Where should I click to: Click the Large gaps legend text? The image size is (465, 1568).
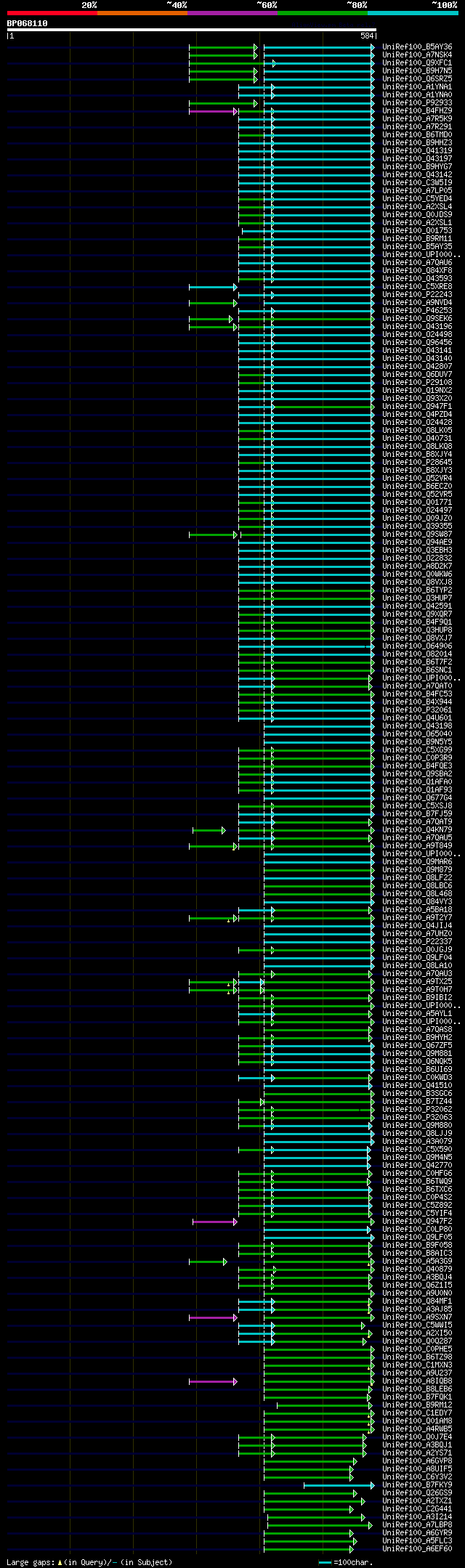(89, 1561)
